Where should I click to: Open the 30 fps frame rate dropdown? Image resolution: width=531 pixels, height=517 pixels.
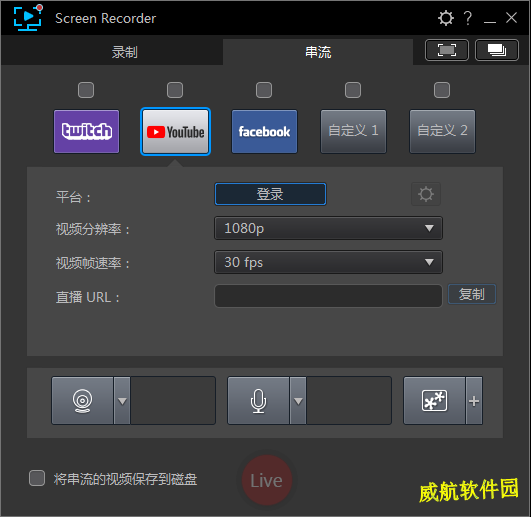pos(328,262)
